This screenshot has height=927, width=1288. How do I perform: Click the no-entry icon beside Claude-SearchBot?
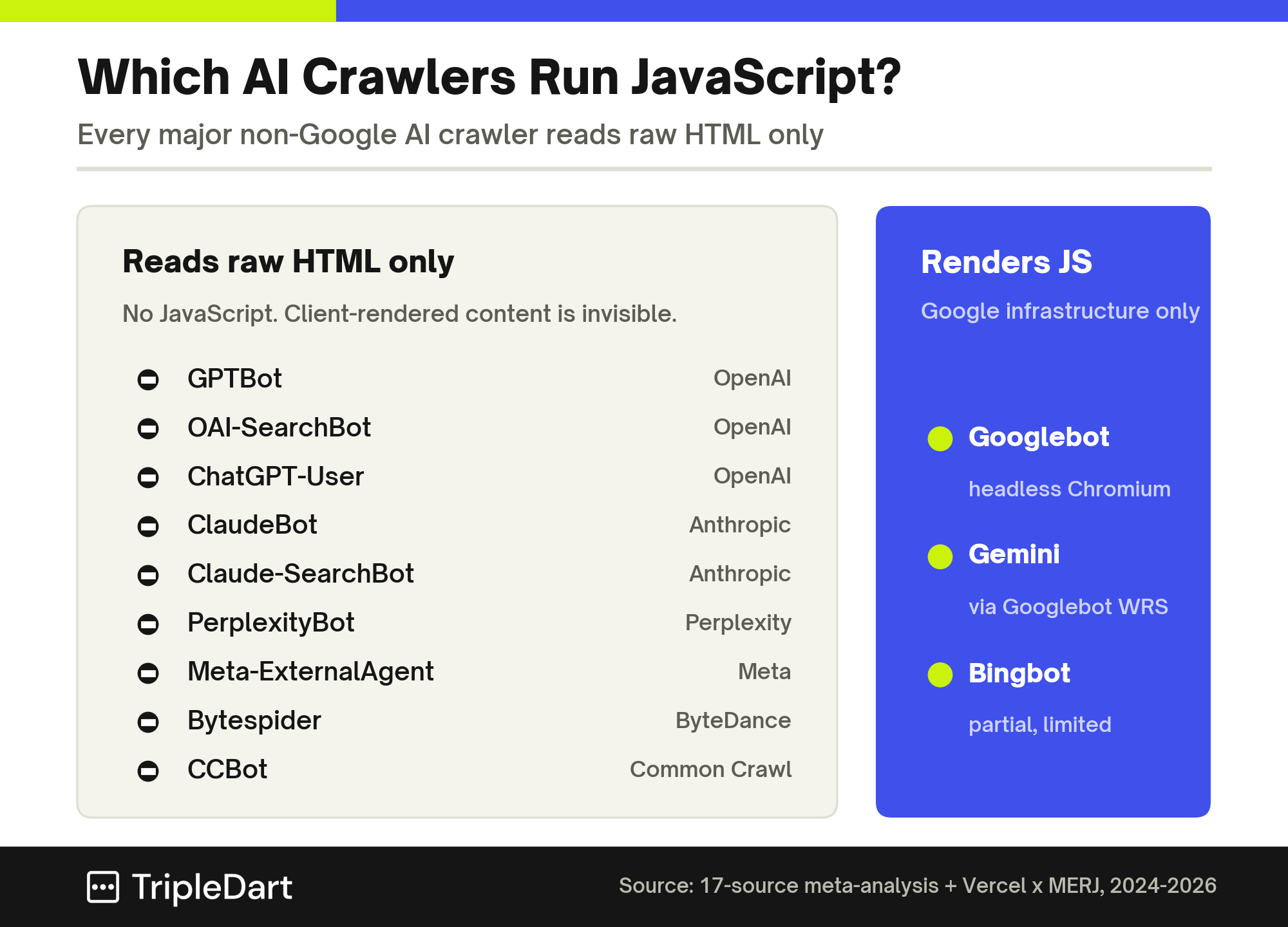148,576
